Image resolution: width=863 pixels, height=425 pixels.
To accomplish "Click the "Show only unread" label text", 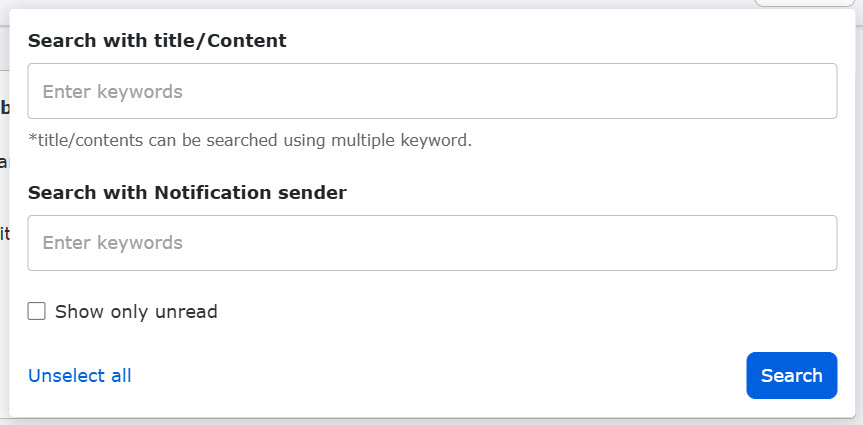I will click(136, 312).
